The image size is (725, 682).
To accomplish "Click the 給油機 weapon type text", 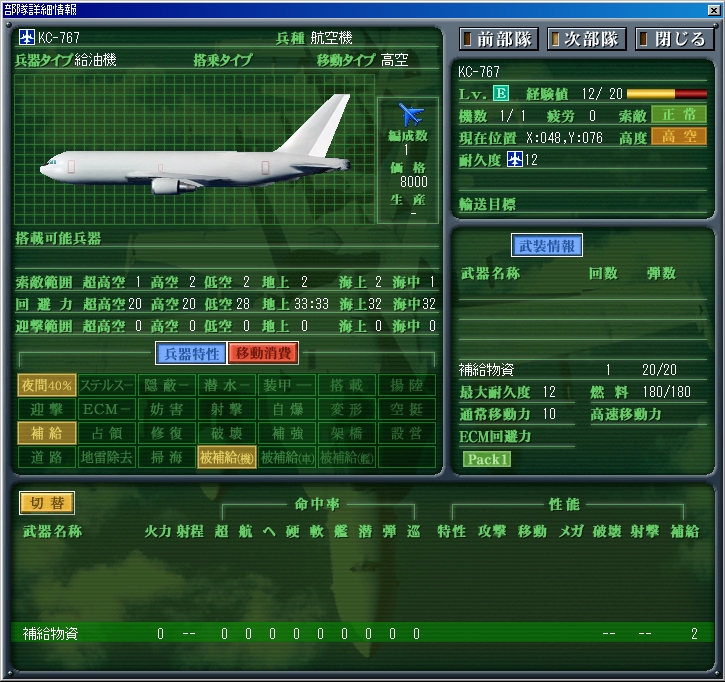I will [x=95, y=60].
